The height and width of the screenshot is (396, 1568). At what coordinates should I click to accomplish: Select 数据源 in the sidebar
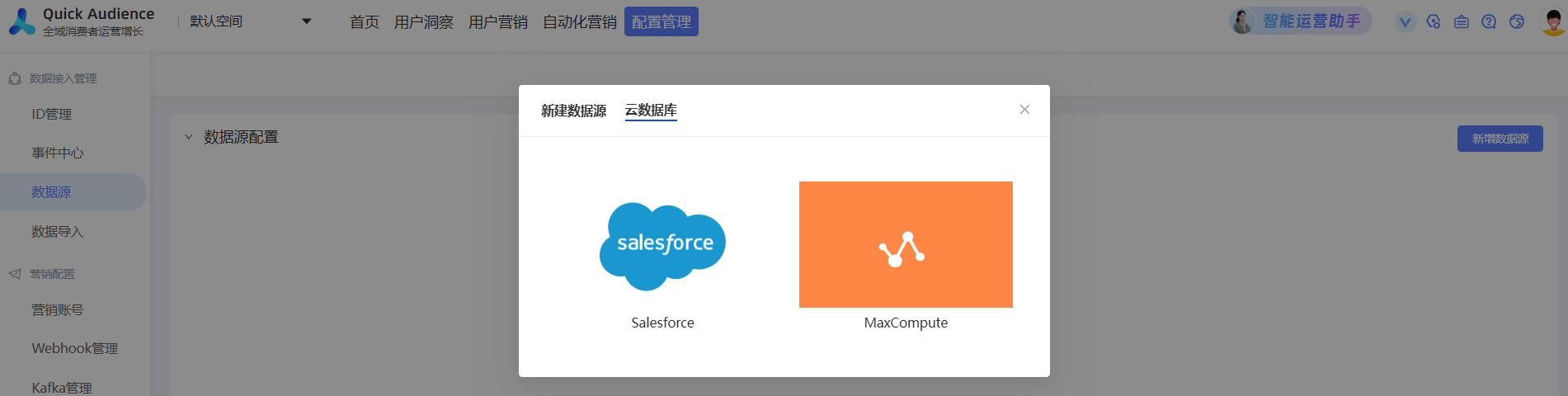tap(73, 191)
